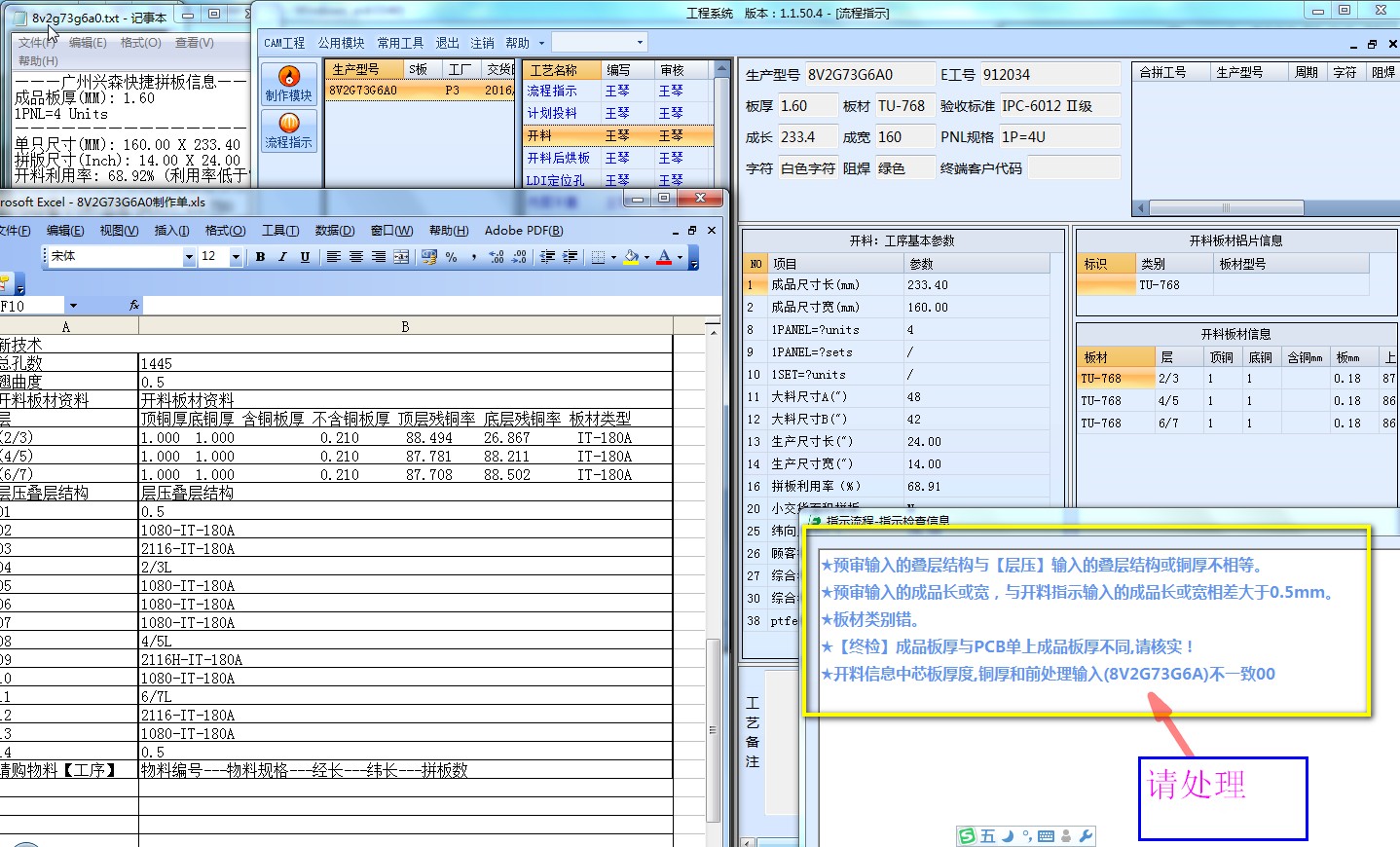Apply currency style in Excel toolbar
1400x847 pixels.
click(428, 257)
